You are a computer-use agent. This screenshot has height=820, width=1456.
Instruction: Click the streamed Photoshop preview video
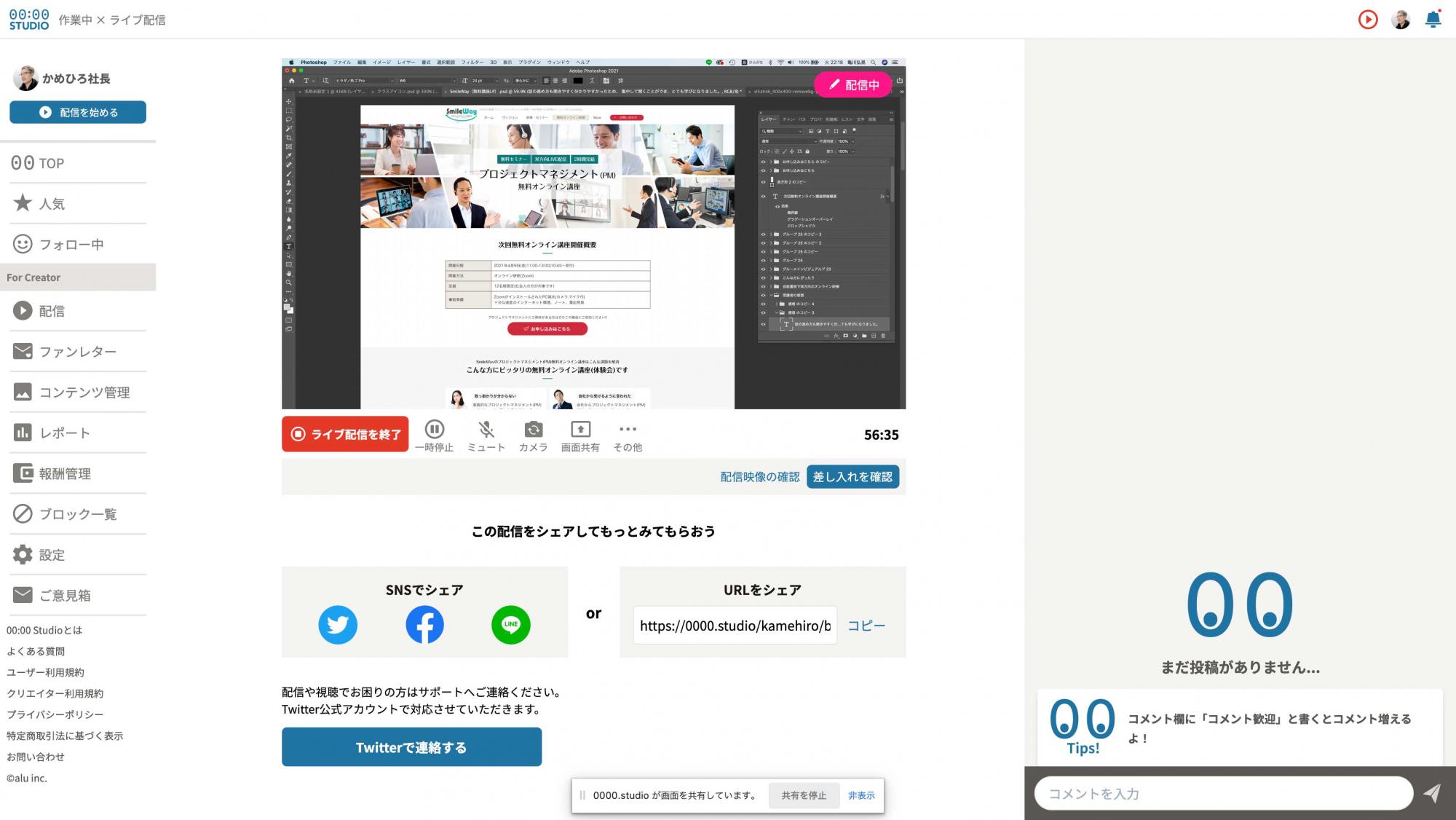[x=593, y=234]
